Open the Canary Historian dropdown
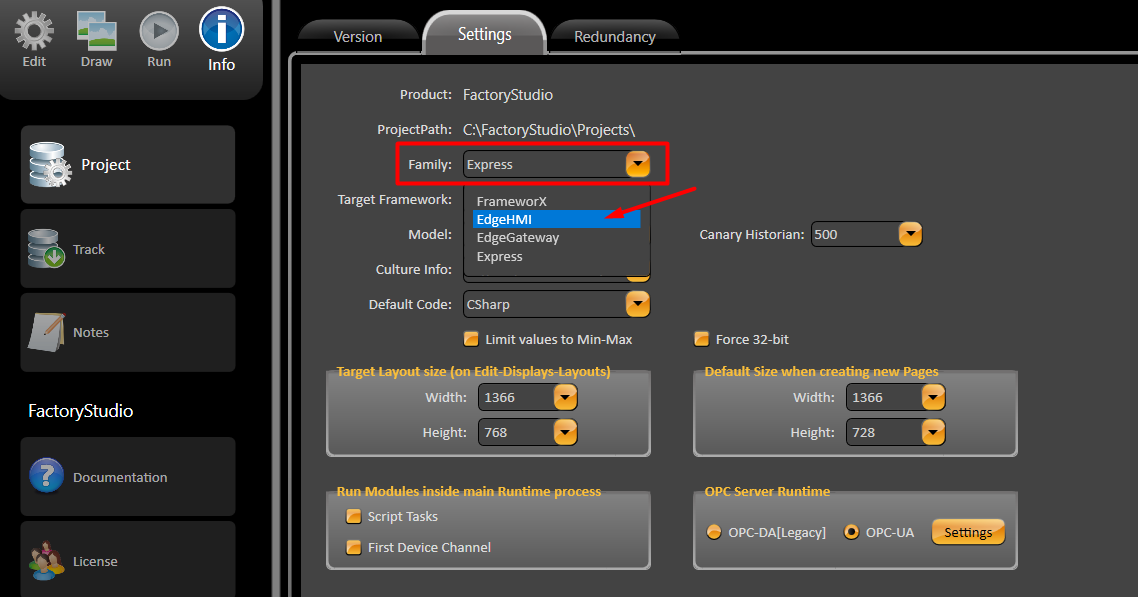This screenshot has width=1138, height=597. click(x=910, y=234)
